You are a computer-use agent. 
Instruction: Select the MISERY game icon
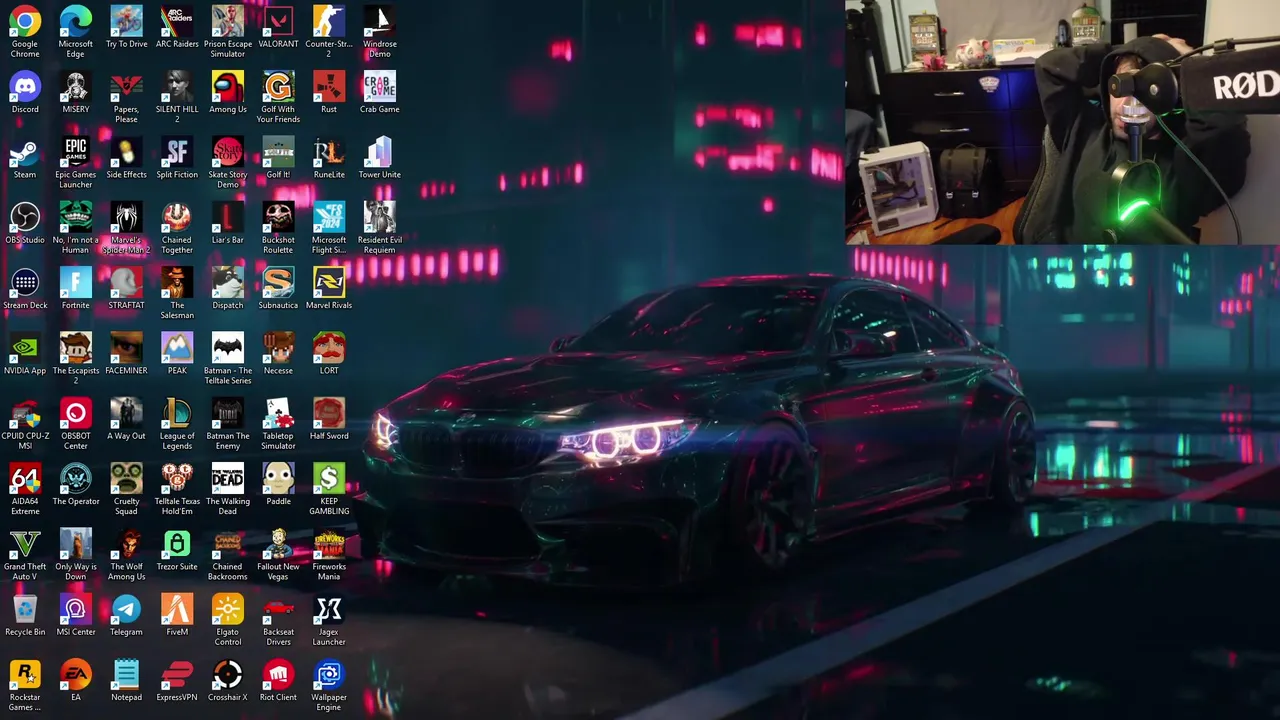(76, 86)
